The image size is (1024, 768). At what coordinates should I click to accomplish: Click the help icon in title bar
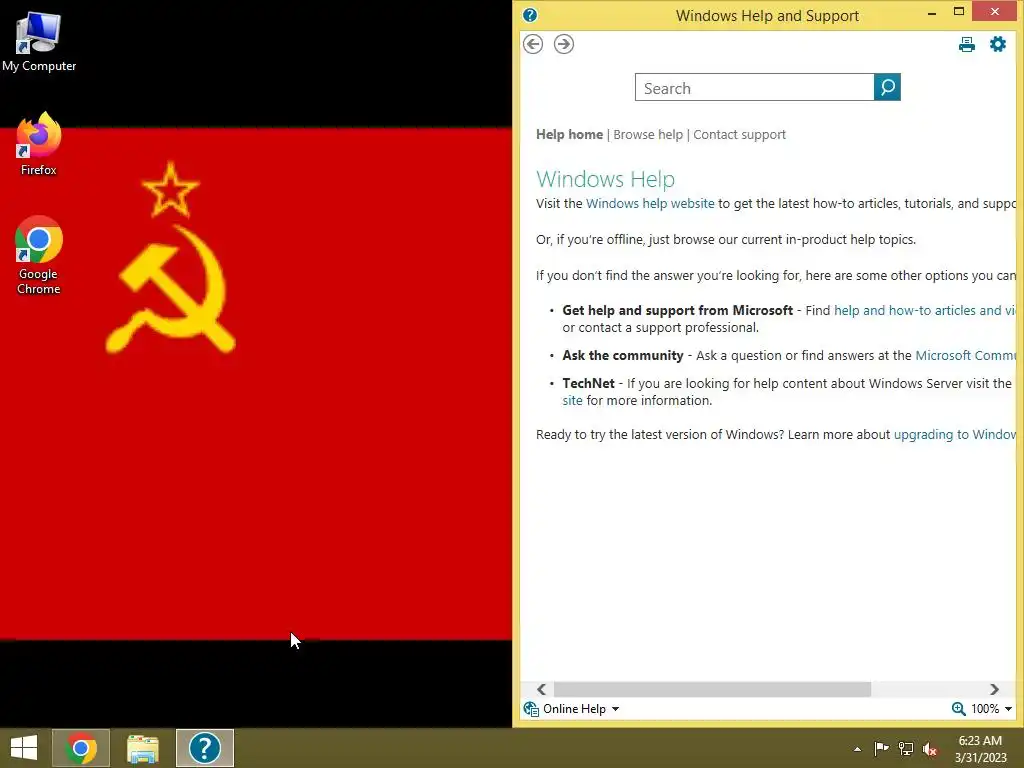click(530, 15)
